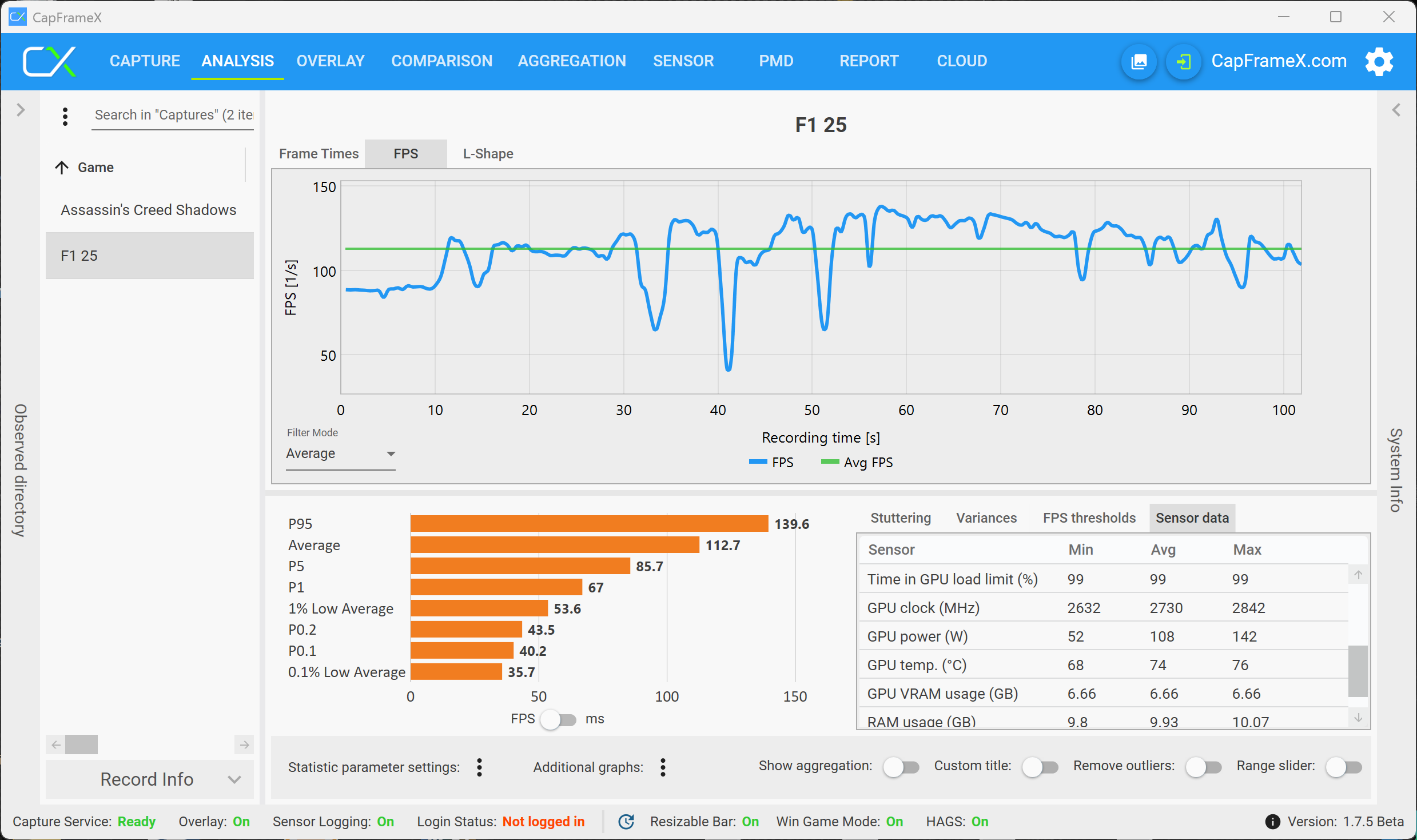The width and height of the screenshot is (1417, 840).
Task: Enable Show aggregation toggle
Action: coord(901,767)
